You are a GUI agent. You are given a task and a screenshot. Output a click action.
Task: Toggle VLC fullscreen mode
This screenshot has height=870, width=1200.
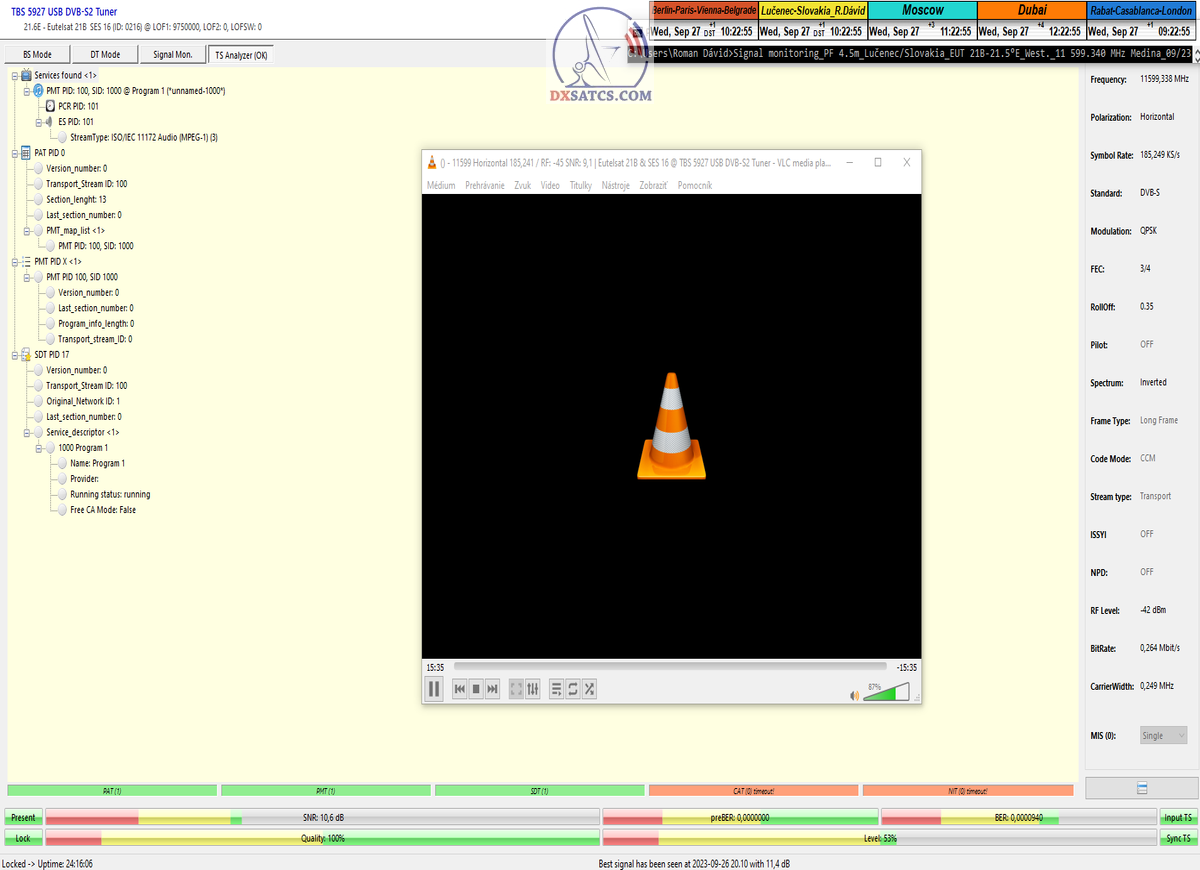[x=516, y=688]
